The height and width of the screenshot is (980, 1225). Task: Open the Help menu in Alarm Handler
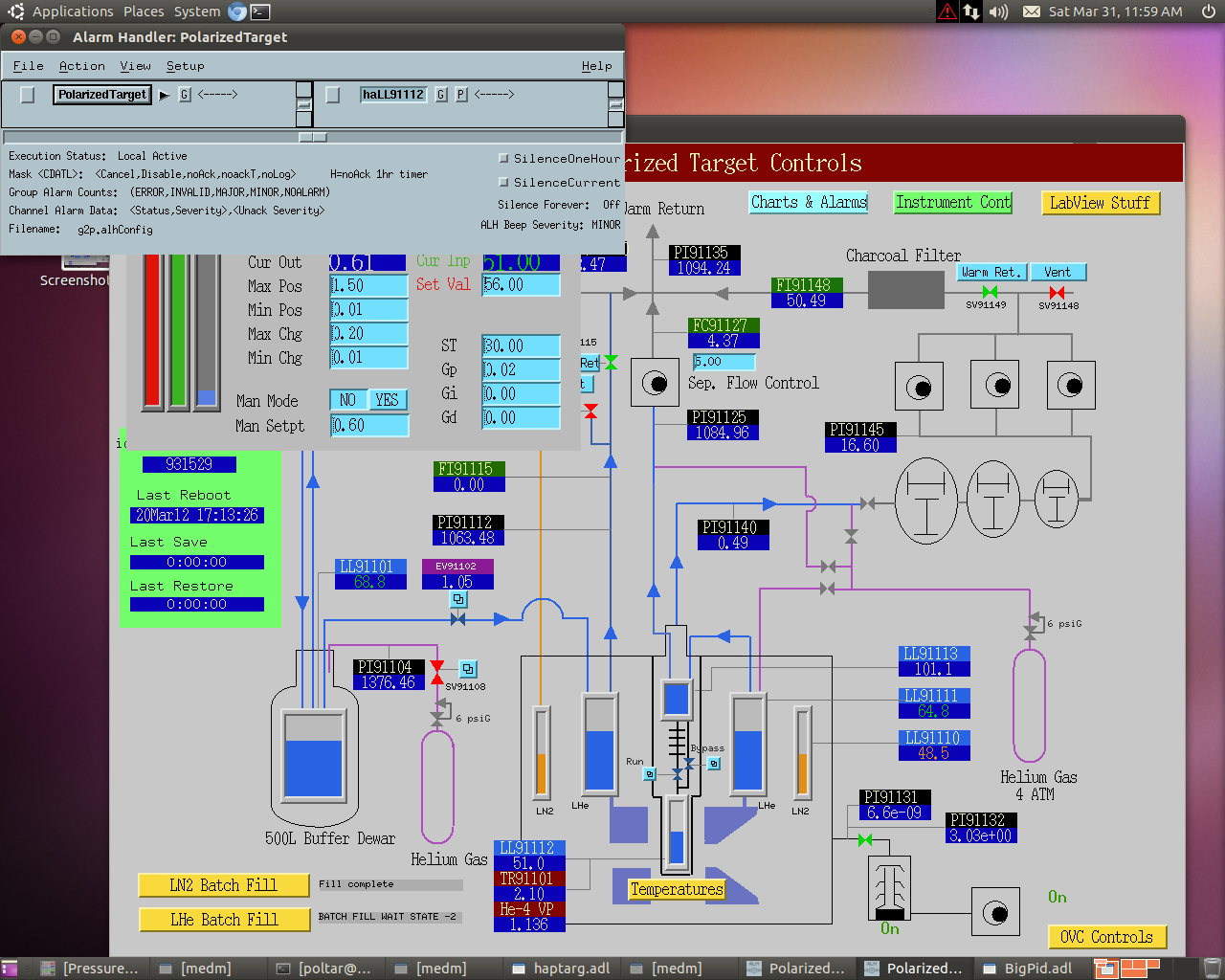click(596, 66)
